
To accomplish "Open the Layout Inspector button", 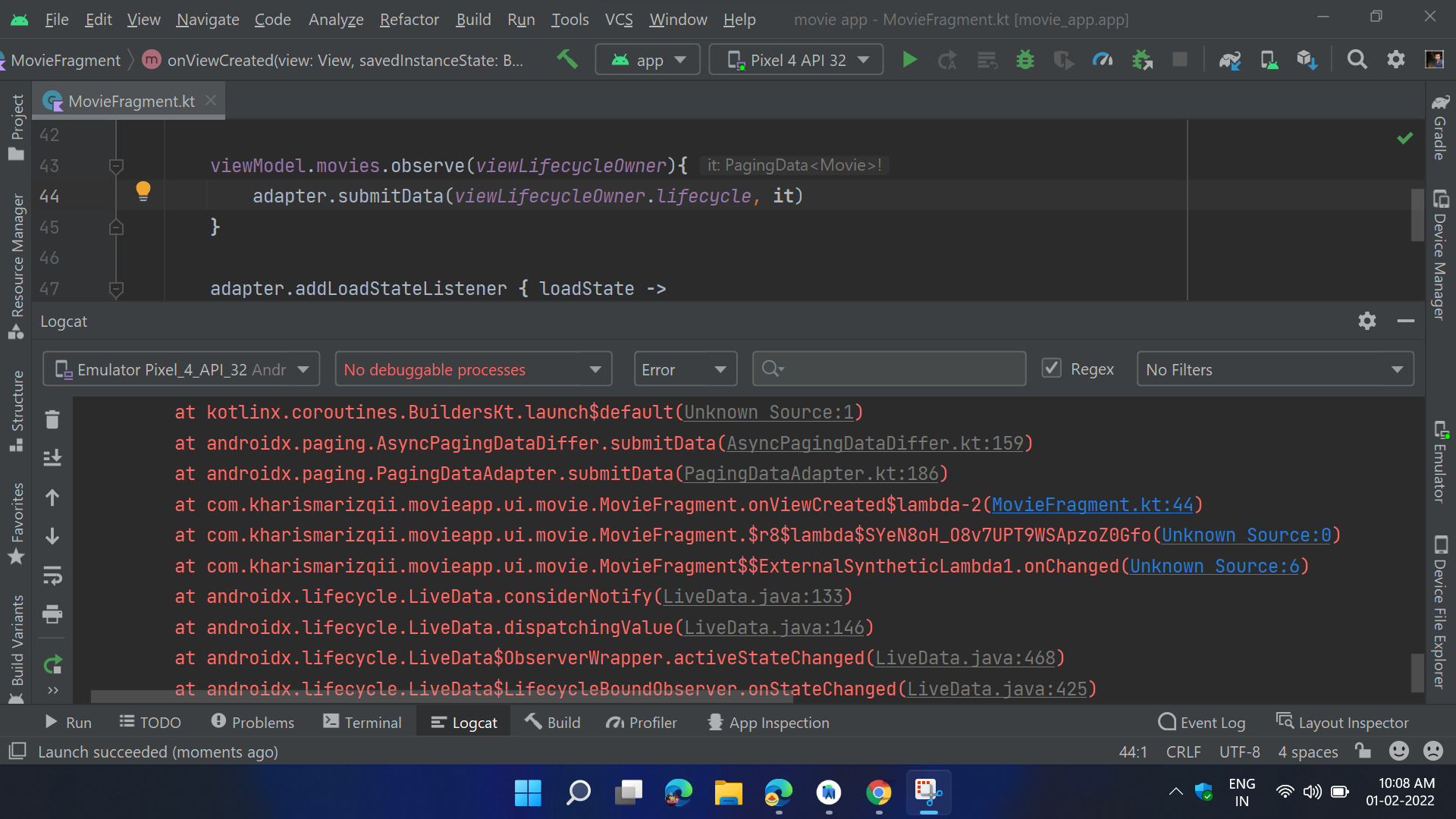I will 1342,722.
